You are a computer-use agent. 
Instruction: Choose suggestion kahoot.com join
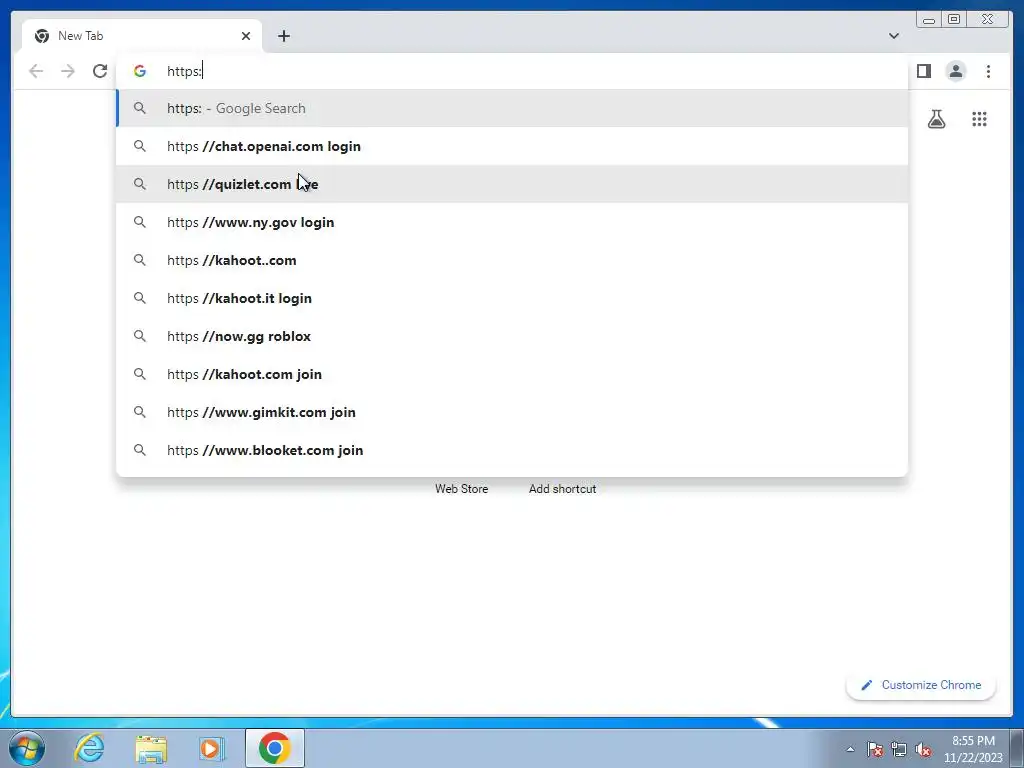coord(512,374)
